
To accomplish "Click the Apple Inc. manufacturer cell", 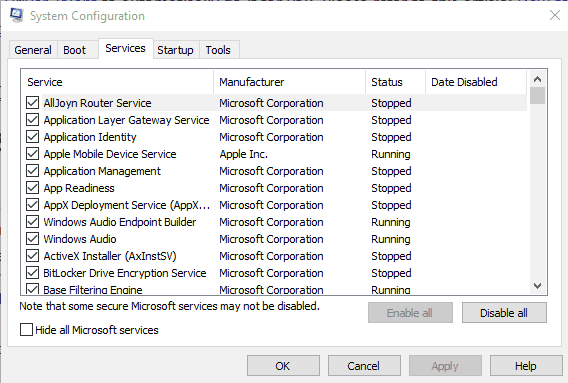I will (x=243, y=154).
